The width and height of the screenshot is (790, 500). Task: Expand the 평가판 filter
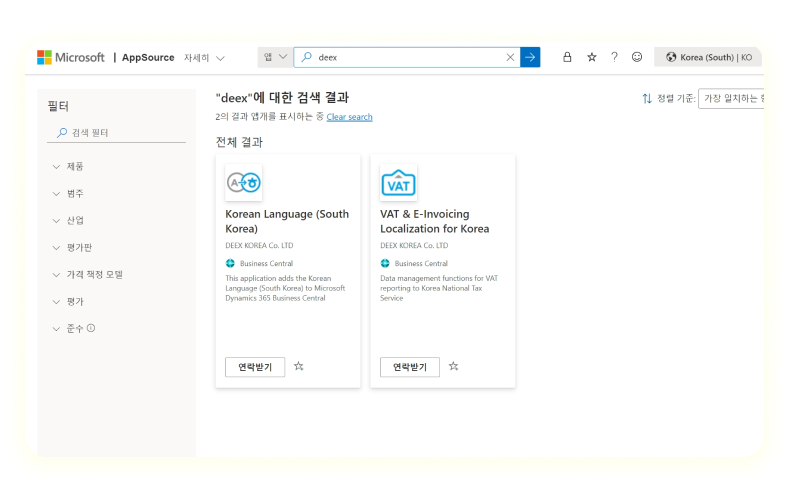tap(72, 247)
